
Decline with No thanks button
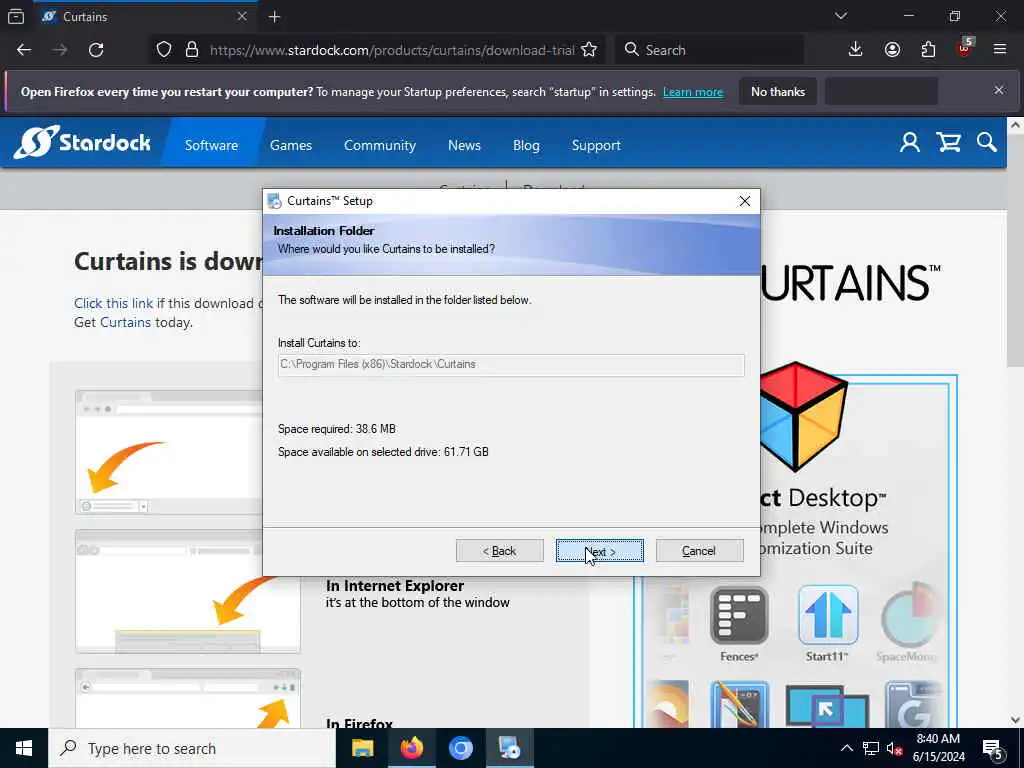coord(778,92)
